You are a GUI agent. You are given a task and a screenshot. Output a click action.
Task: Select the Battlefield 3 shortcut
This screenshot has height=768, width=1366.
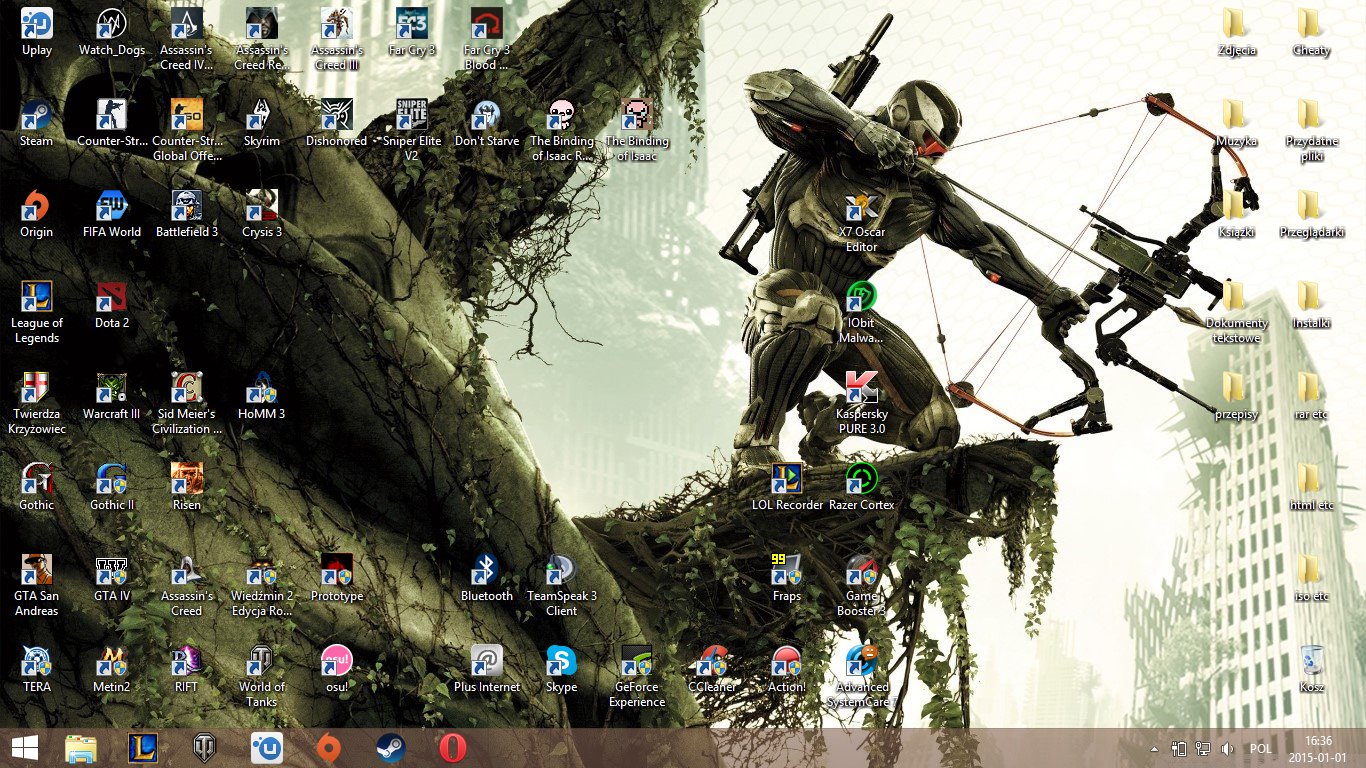187,214
